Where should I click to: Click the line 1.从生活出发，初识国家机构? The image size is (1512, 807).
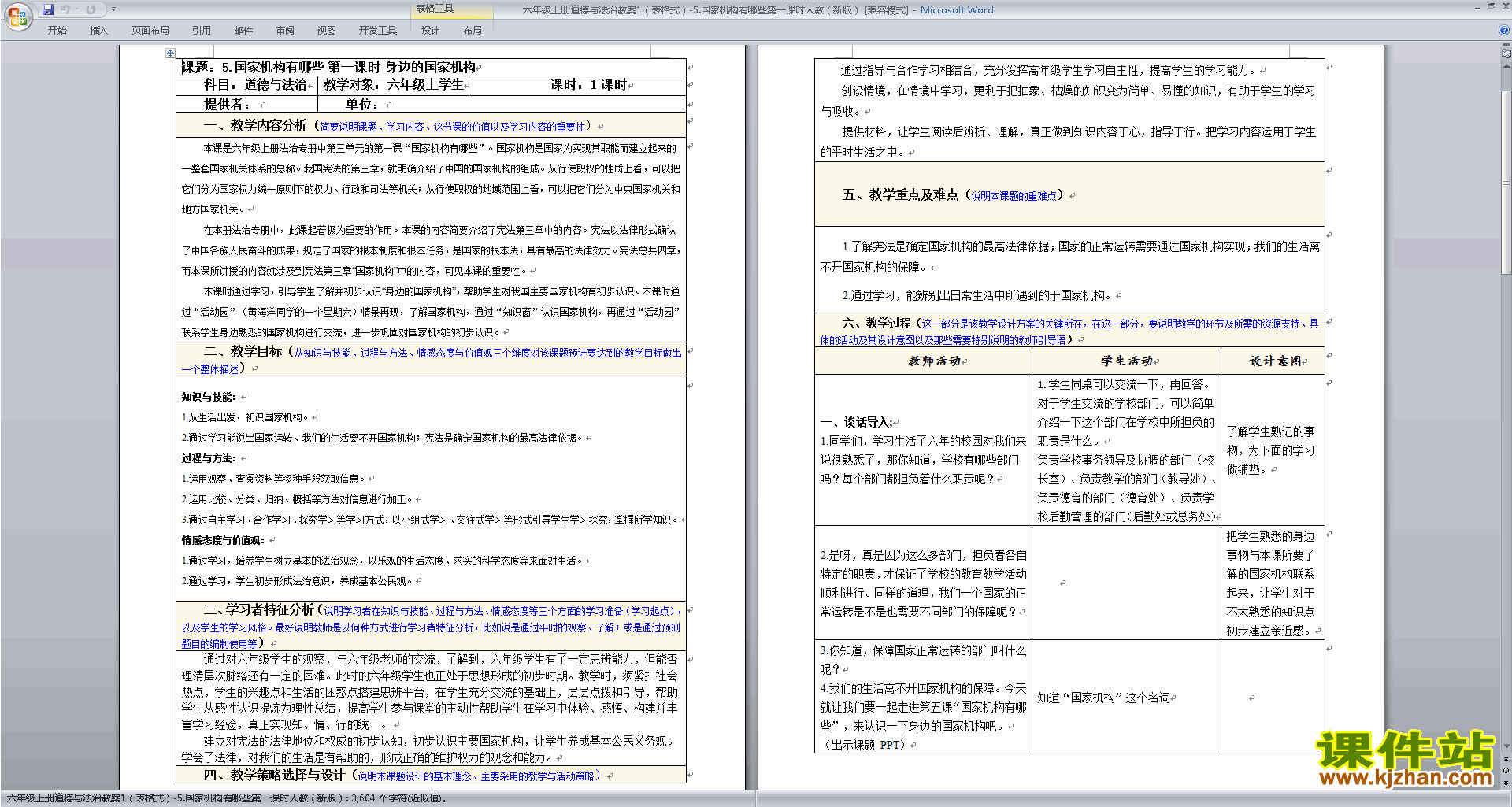click(246, 417)
